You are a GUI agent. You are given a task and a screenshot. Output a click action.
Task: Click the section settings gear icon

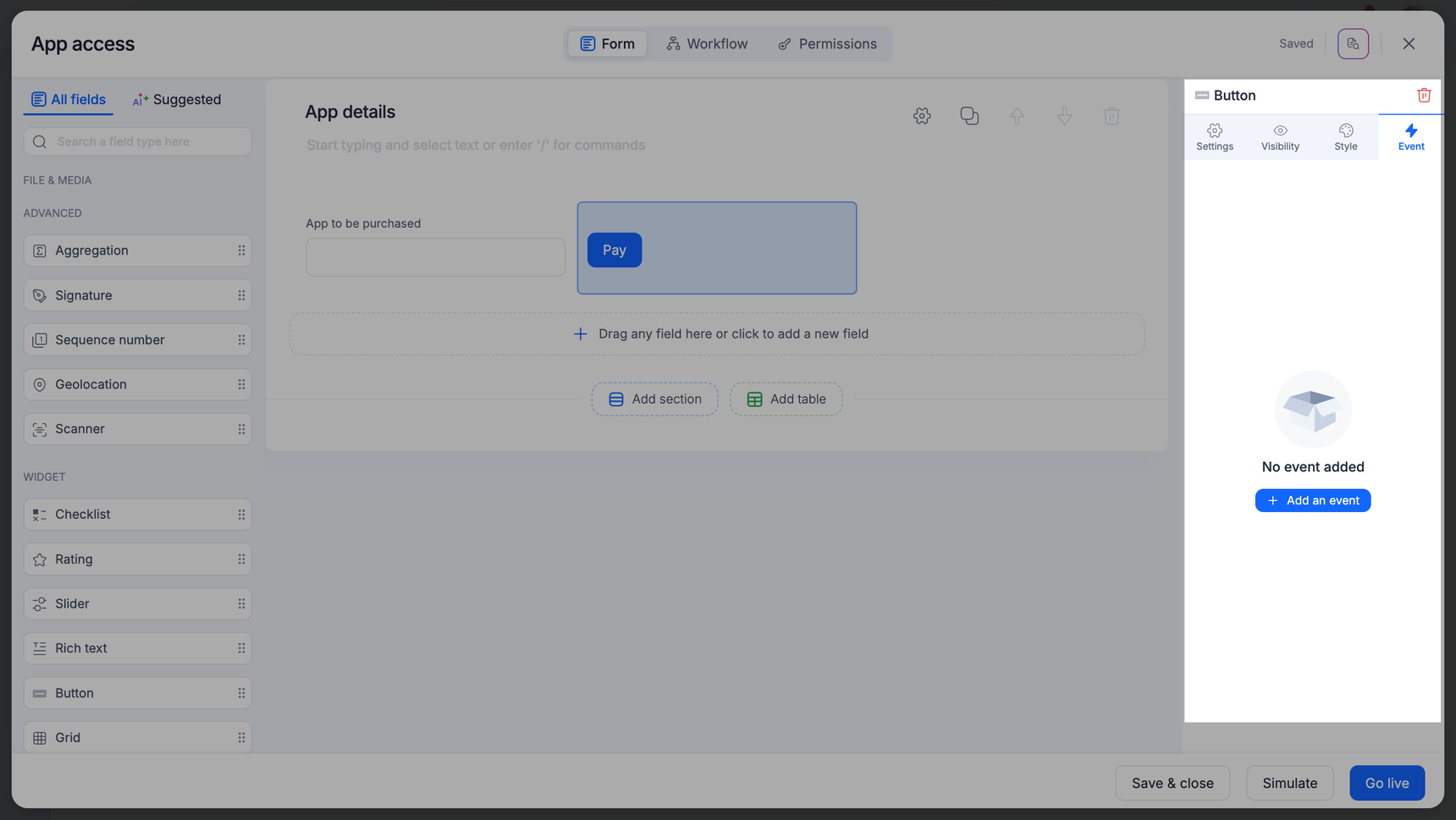coord(922,116)
